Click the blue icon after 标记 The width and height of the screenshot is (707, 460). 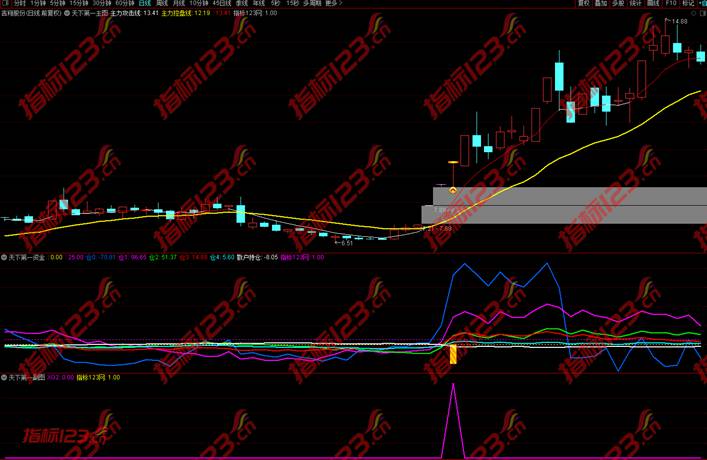pyautogui.click(x=702, y=4)
